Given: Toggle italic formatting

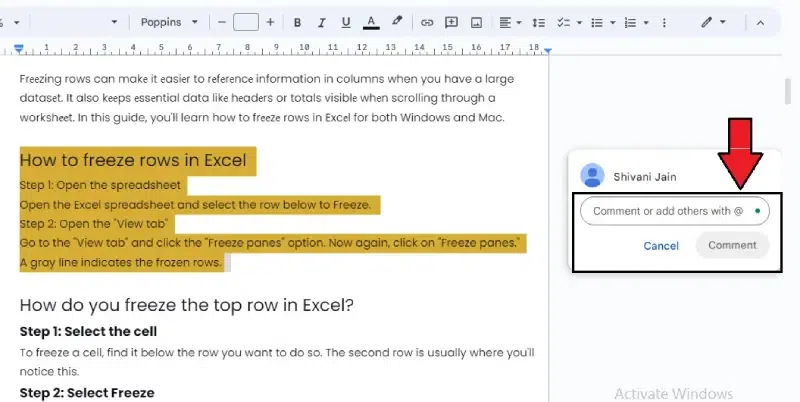Looking at the screenshot, I should tap(321, 22).
